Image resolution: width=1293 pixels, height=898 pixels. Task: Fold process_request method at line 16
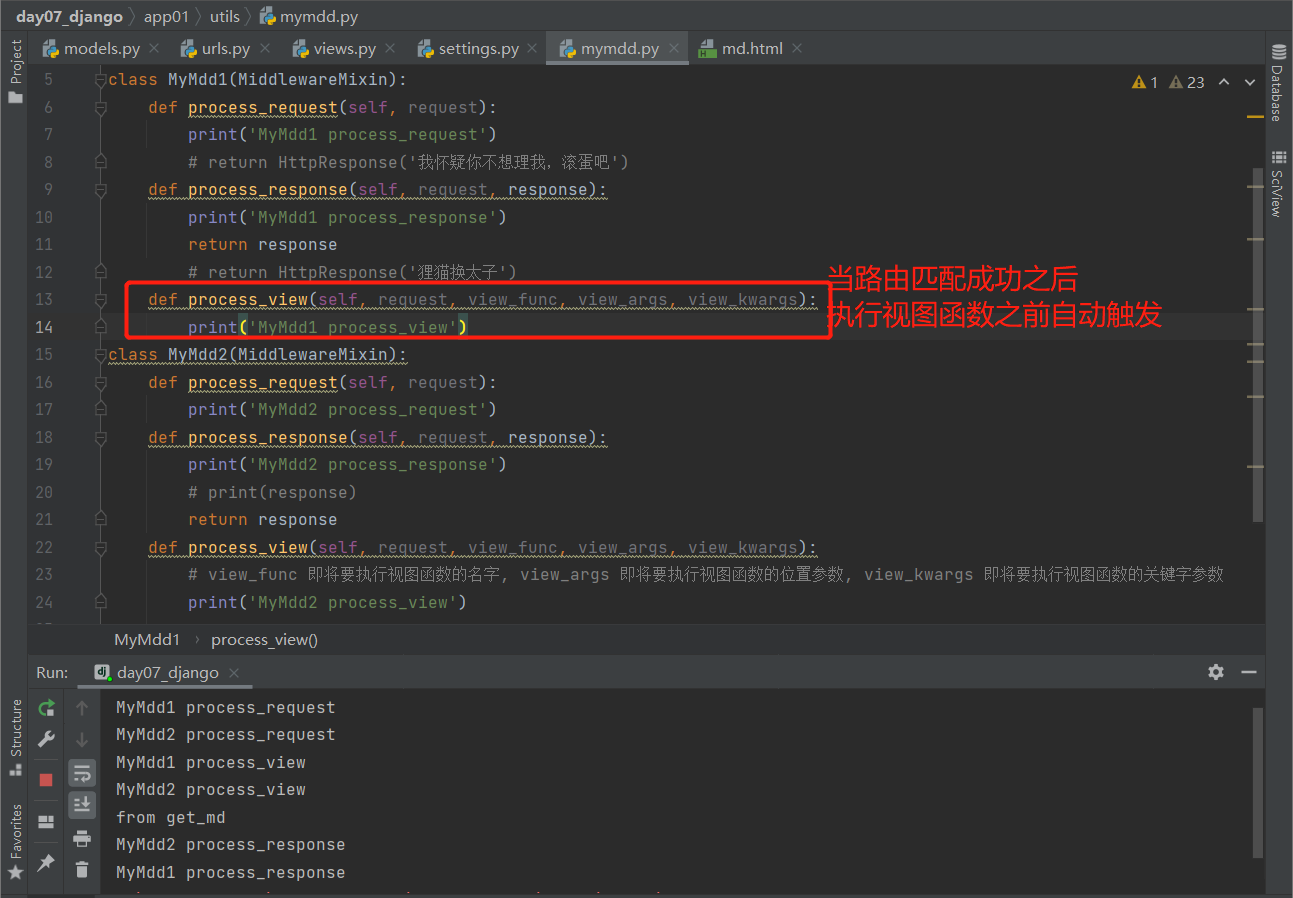100,382
